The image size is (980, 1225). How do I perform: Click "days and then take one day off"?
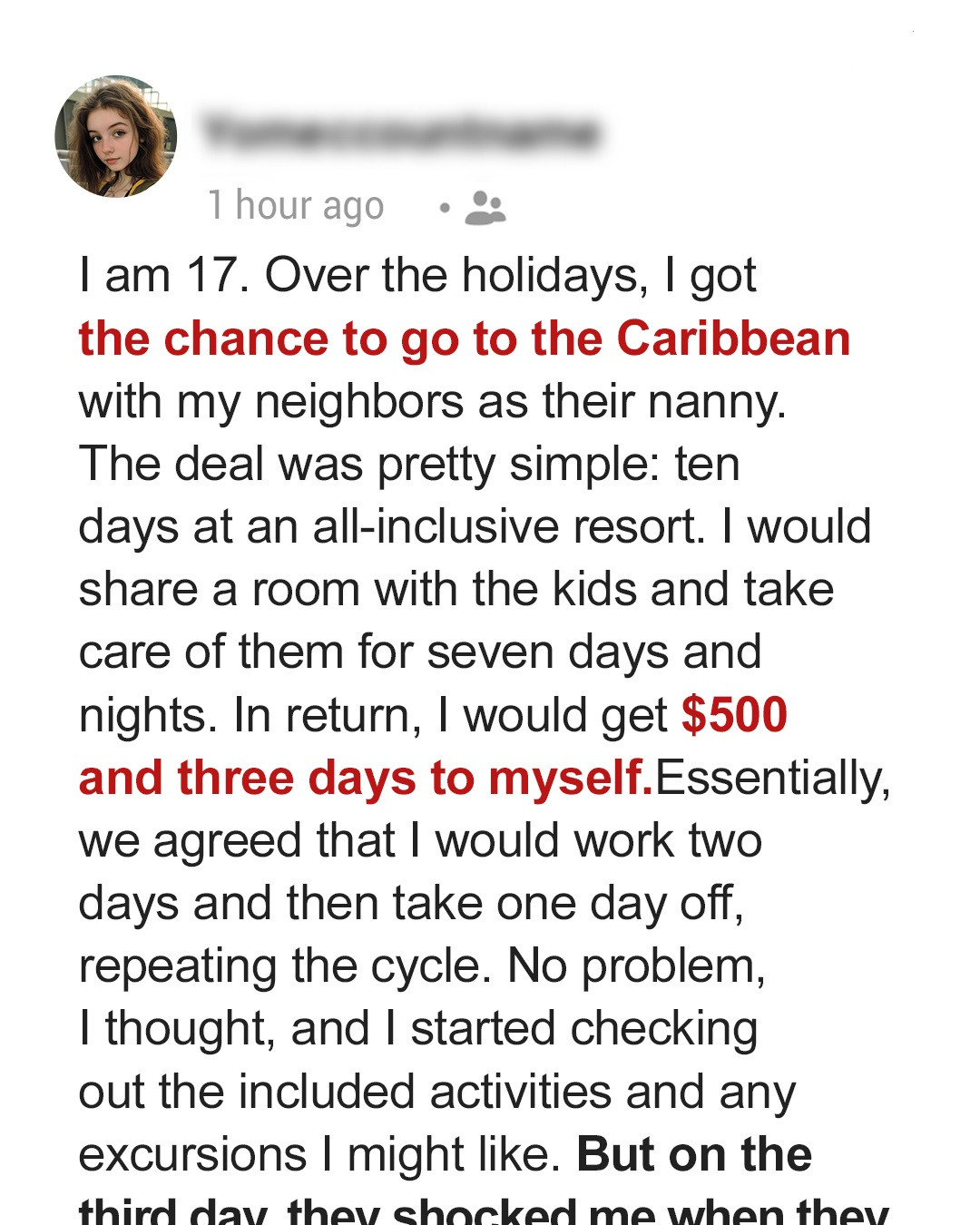(410, 904)
